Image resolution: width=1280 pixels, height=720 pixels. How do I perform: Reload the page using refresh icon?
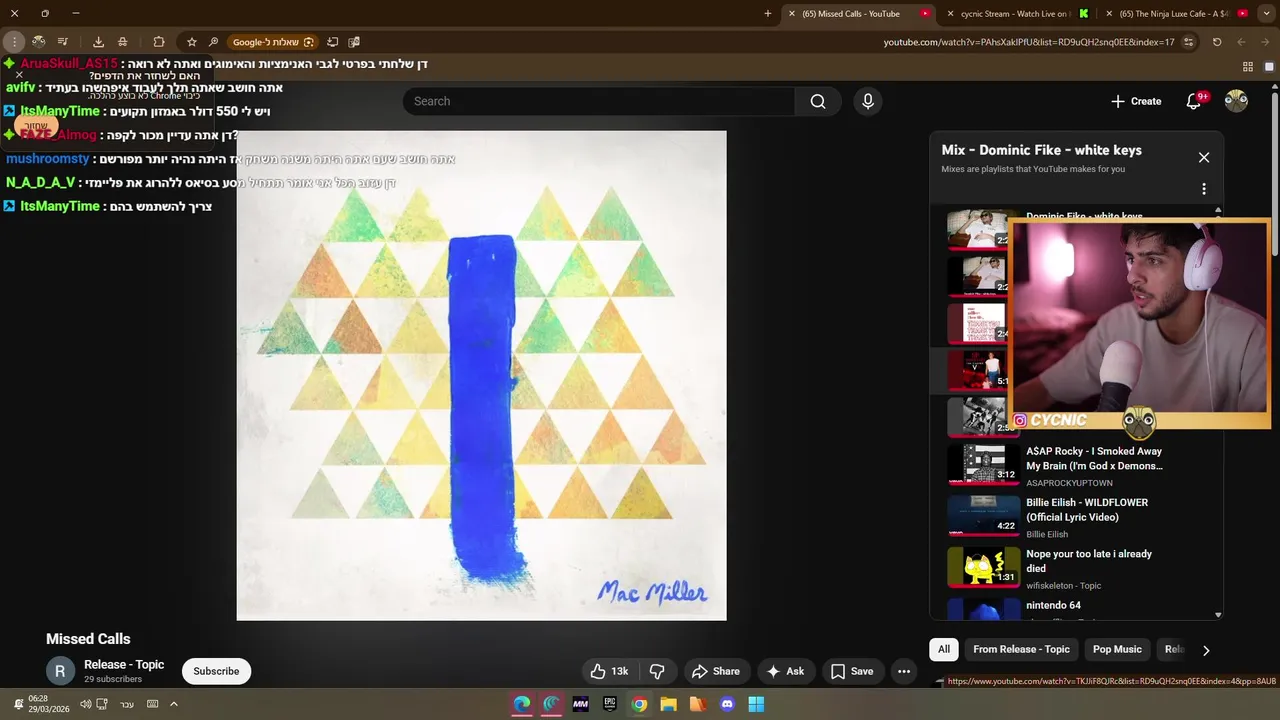(x=1217, y=42)
